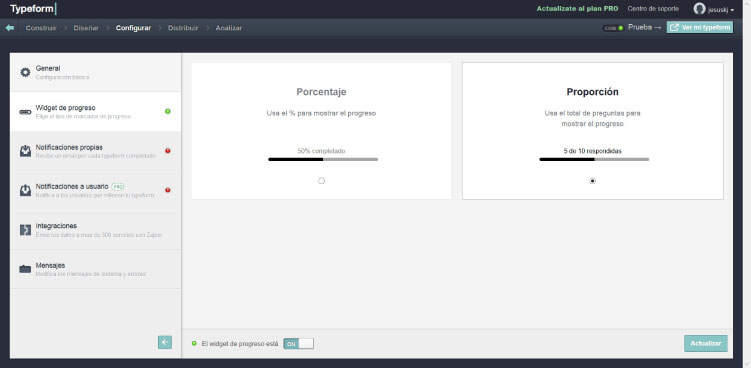The width and height of the screenshot is (751, 368).
Task: Click the text El widget de progreso está
Action: [239, 344]
